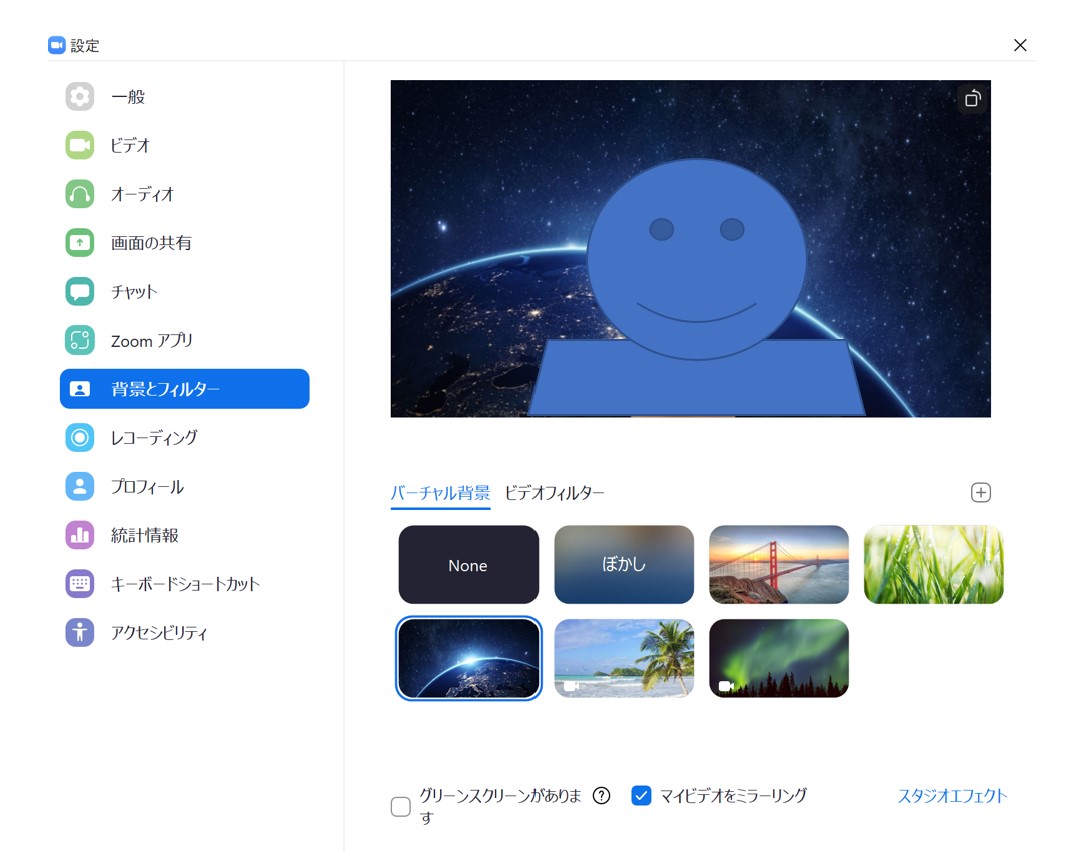Open the チャット label
Viewport: 1066px width, 852px height.
135,292
